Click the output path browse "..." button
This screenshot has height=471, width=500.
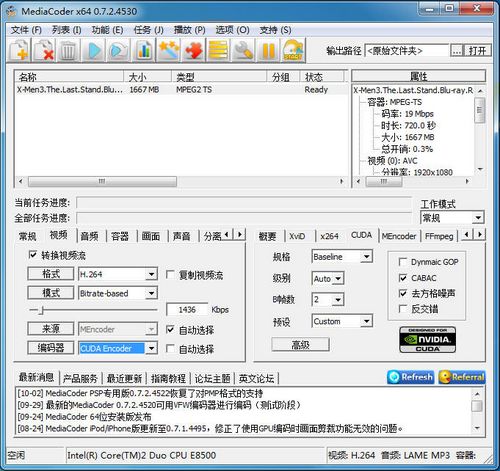[457, 51]
